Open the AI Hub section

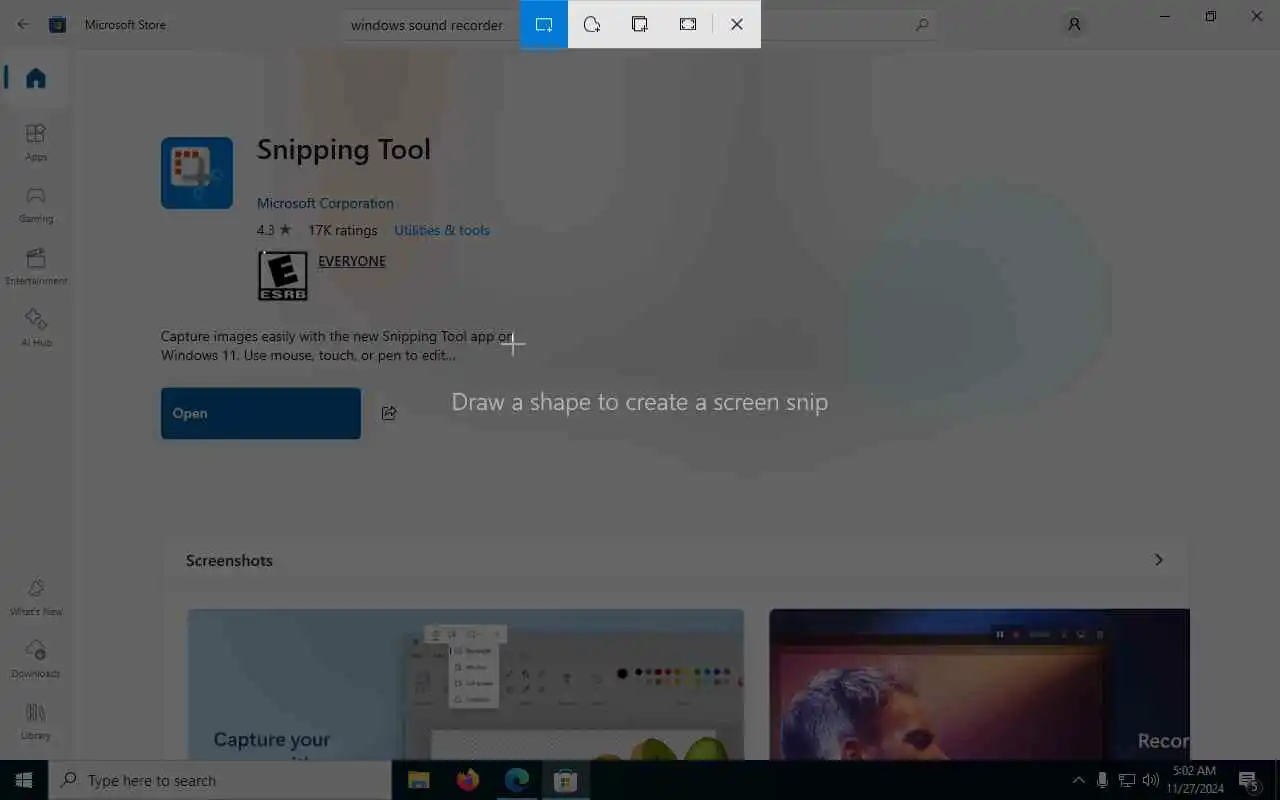[x=36, y=328]
